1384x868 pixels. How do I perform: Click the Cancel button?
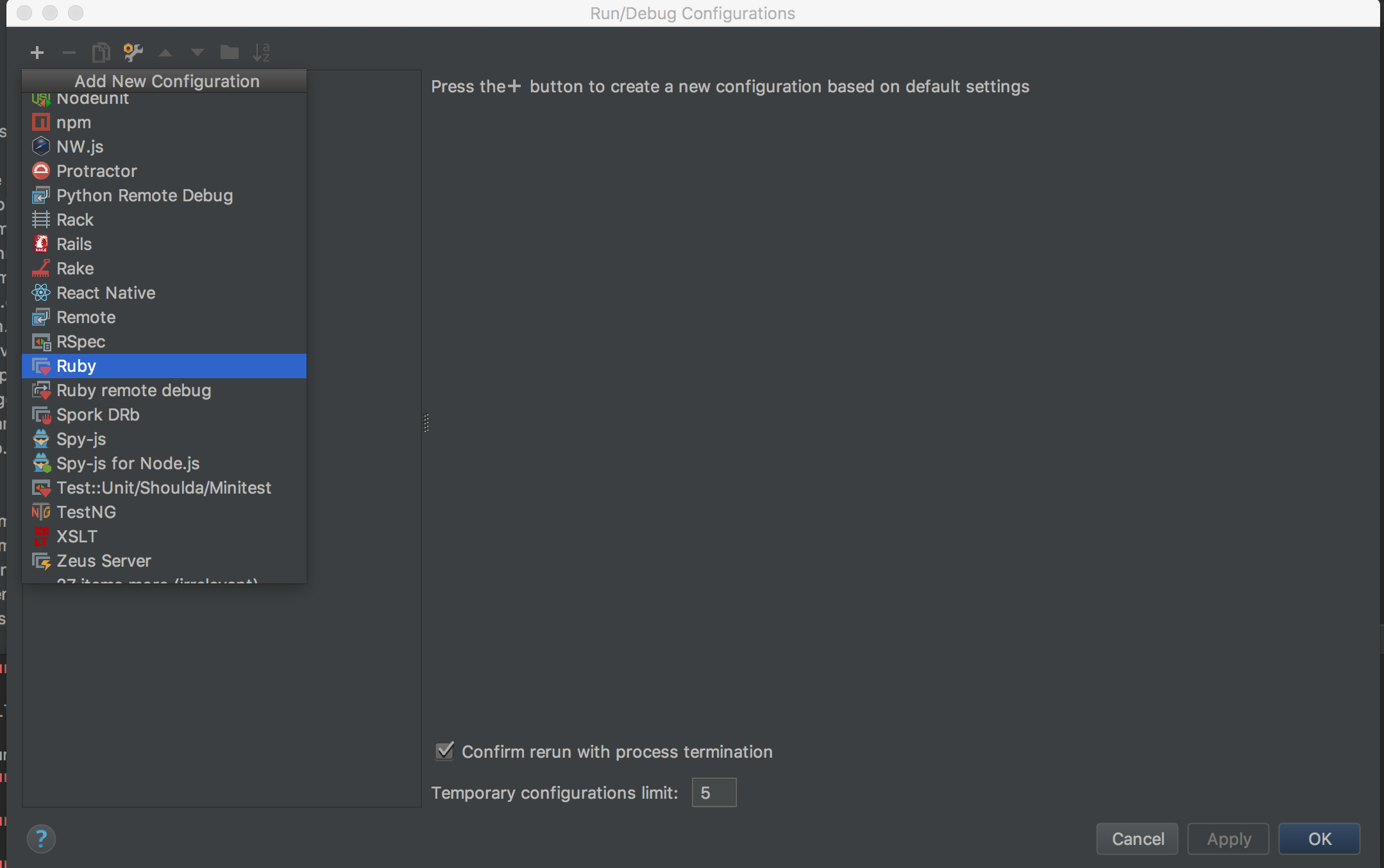click(x=1137, y=839)
